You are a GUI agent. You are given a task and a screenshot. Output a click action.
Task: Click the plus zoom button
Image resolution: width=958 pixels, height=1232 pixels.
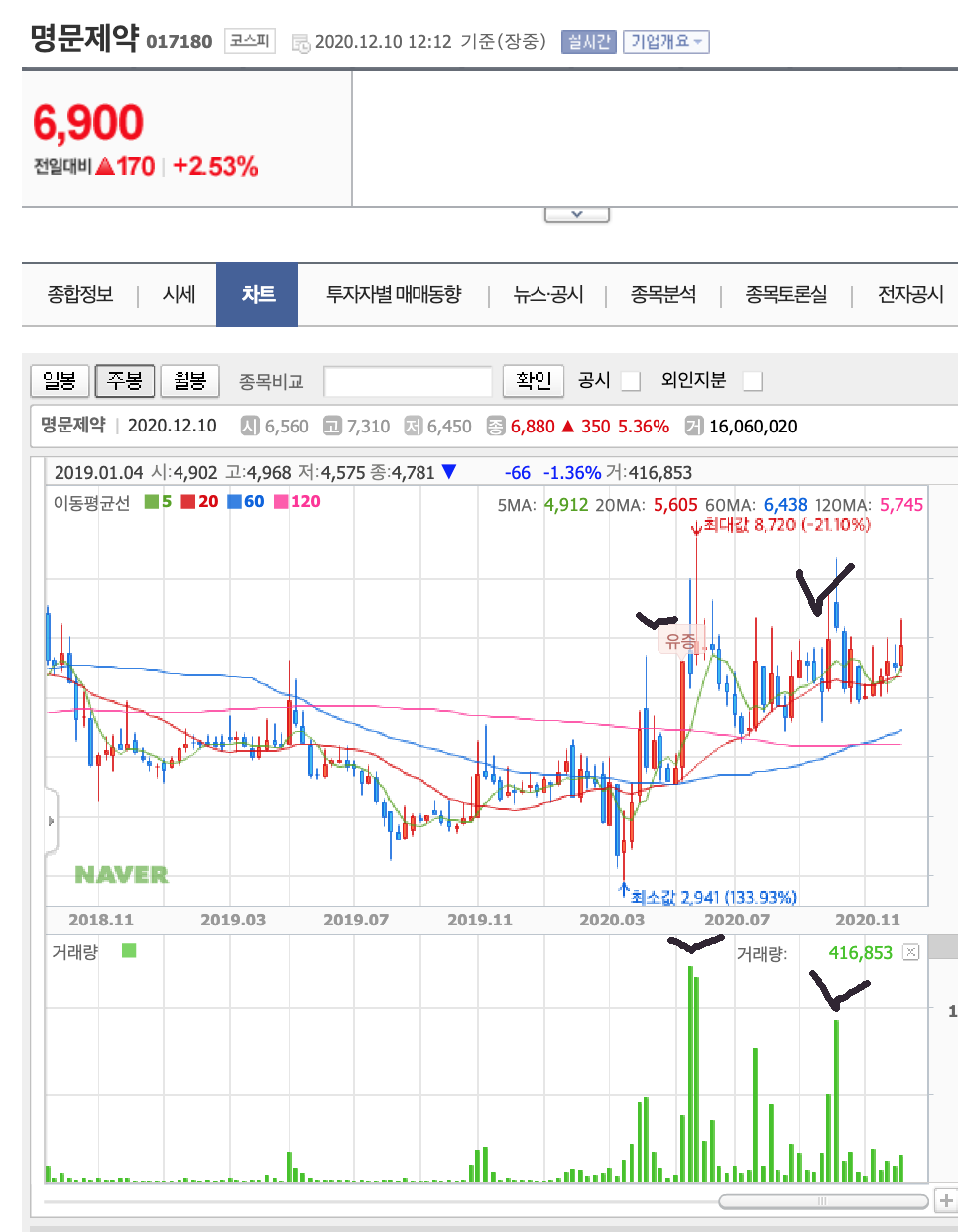tap(946, 1201)
